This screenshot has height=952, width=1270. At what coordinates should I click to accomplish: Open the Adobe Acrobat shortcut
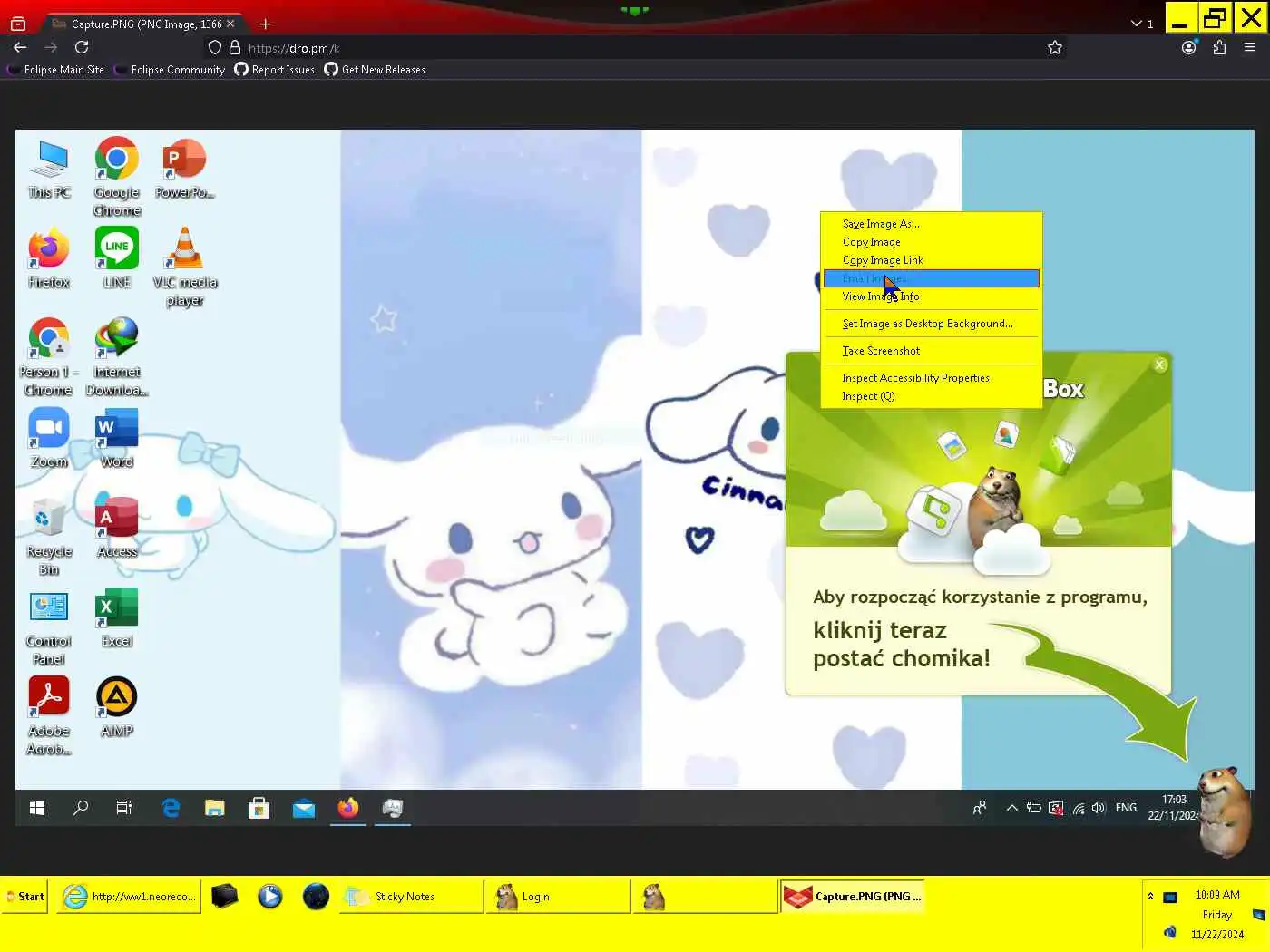tap(49, 716)
